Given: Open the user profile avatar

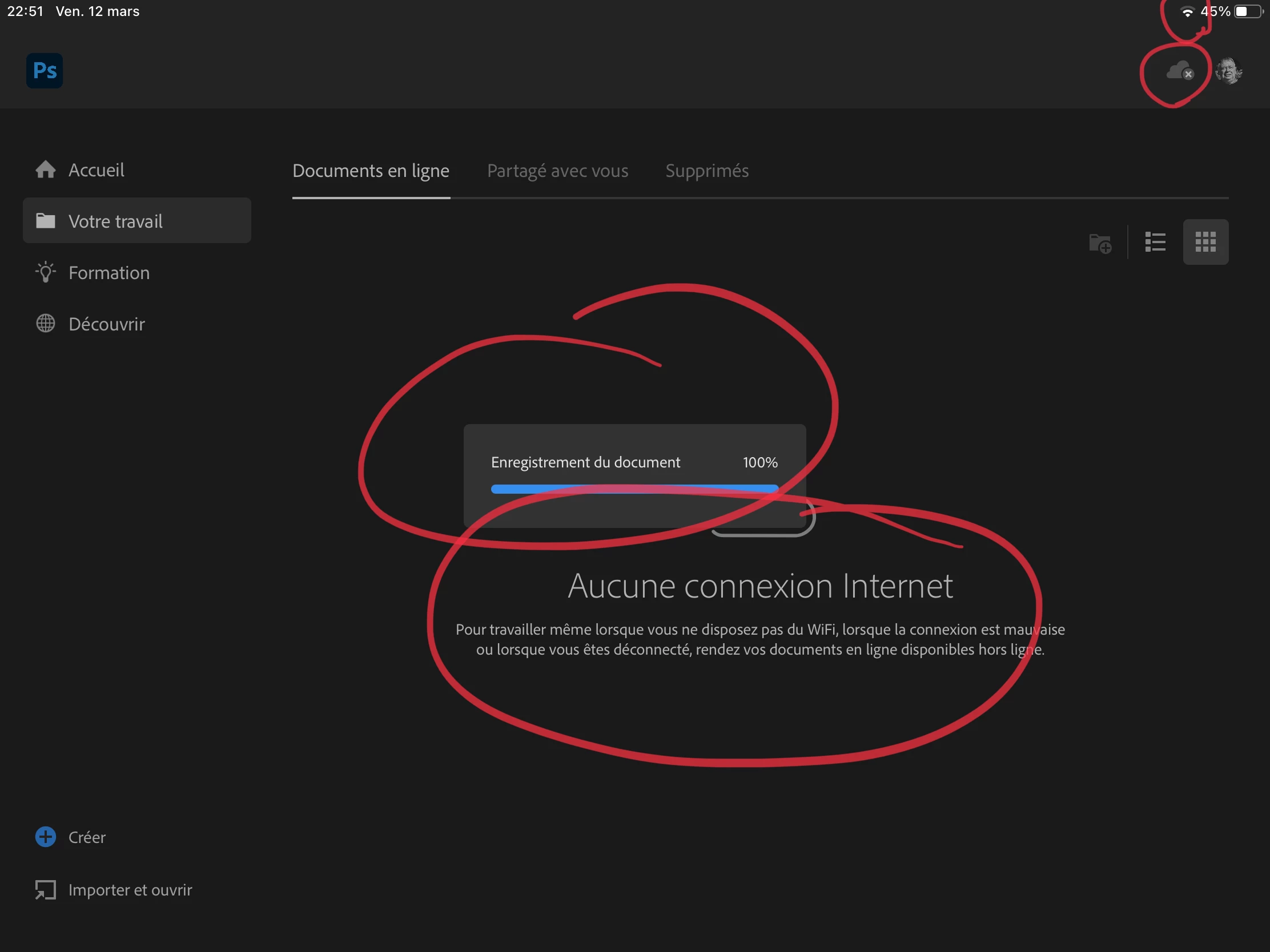Looking at the screenshot, I should click(x=1229, y=71).
